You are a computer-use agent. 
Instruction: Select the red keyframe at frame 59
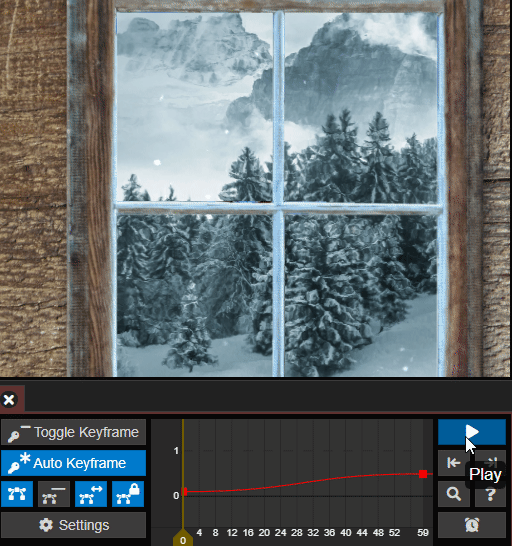point(423,474)
